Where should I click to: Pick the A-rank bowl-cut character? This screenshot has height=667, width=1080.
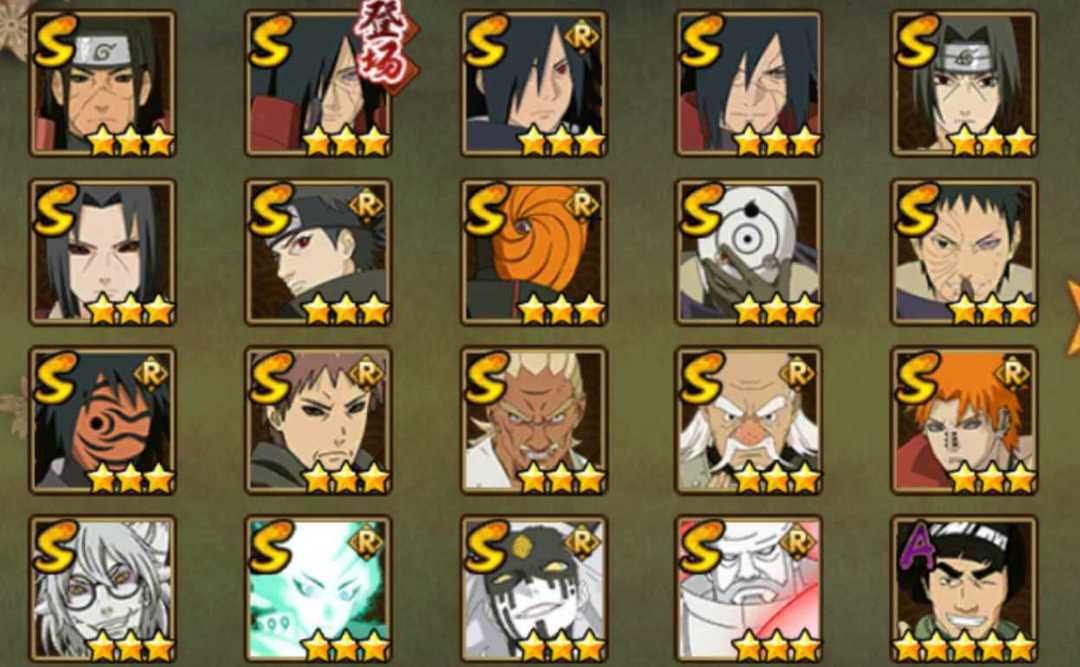[x=964, y=589]
